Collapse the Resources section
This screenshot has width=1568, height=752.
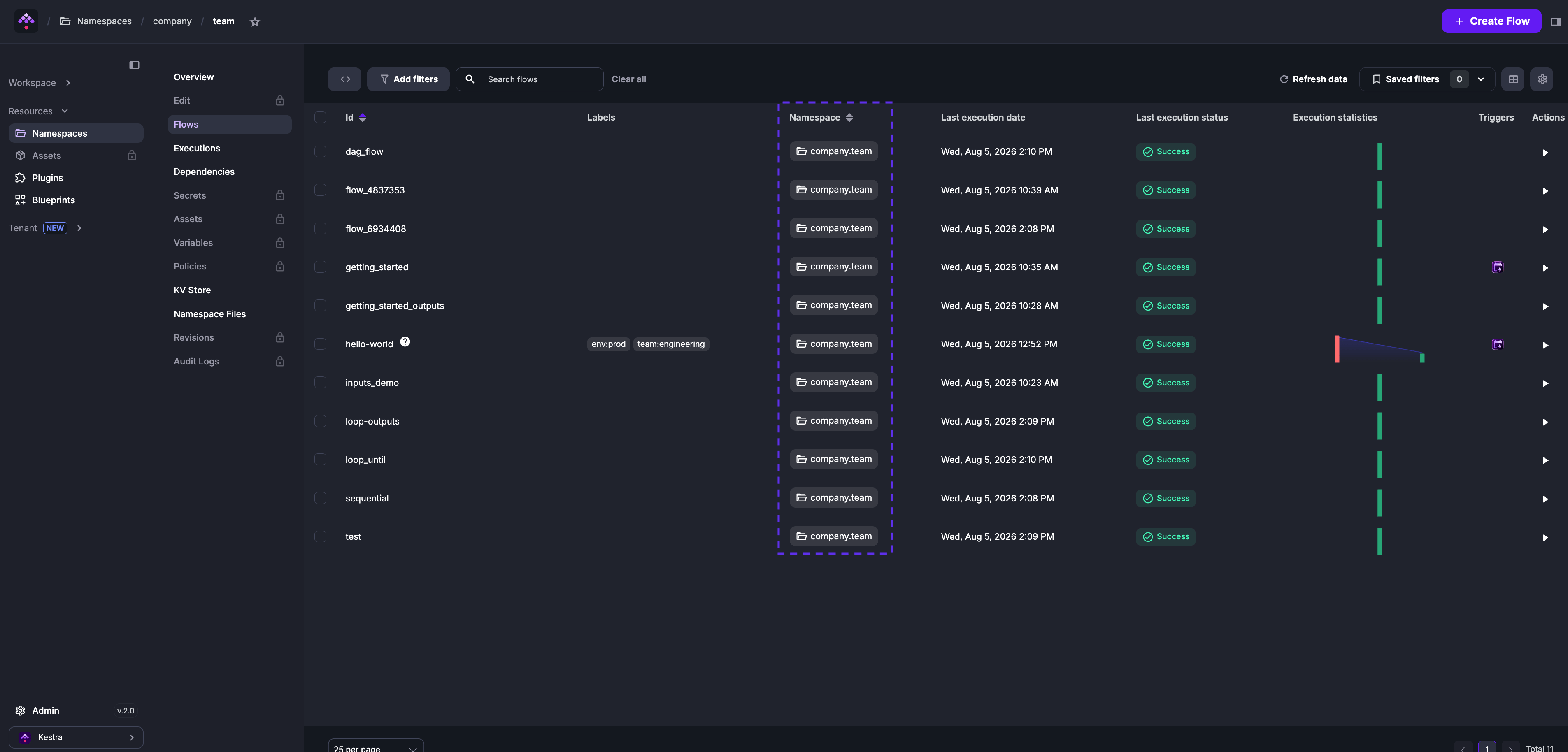[38, 111]
